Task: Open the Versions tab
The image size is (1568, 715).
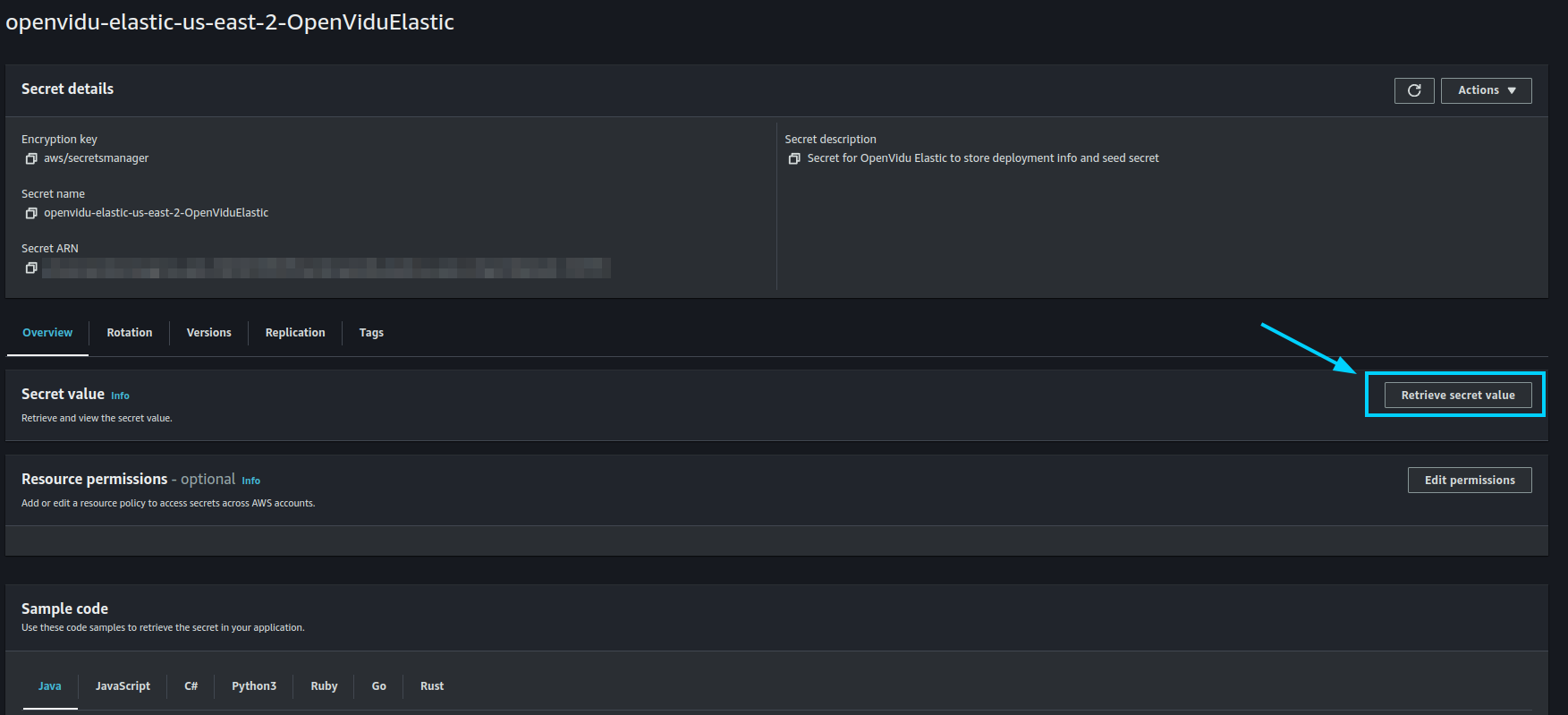Action: point(208,333)
